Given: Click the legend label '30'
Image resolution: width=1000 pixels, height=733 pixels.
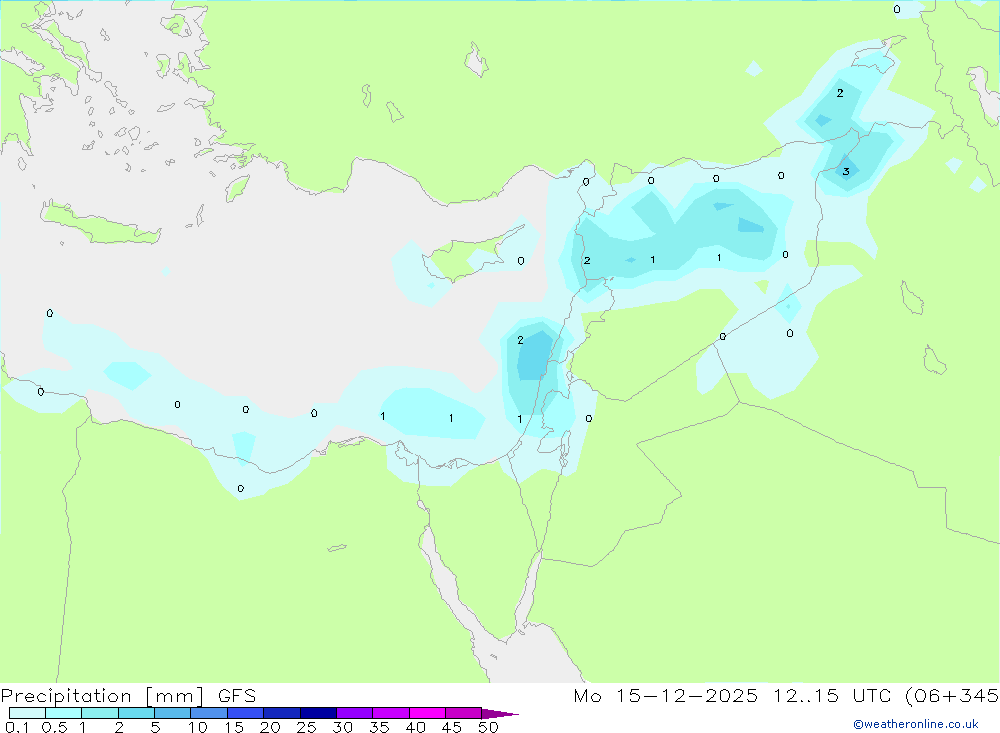Looking at the screenshot, I should 342,727.
